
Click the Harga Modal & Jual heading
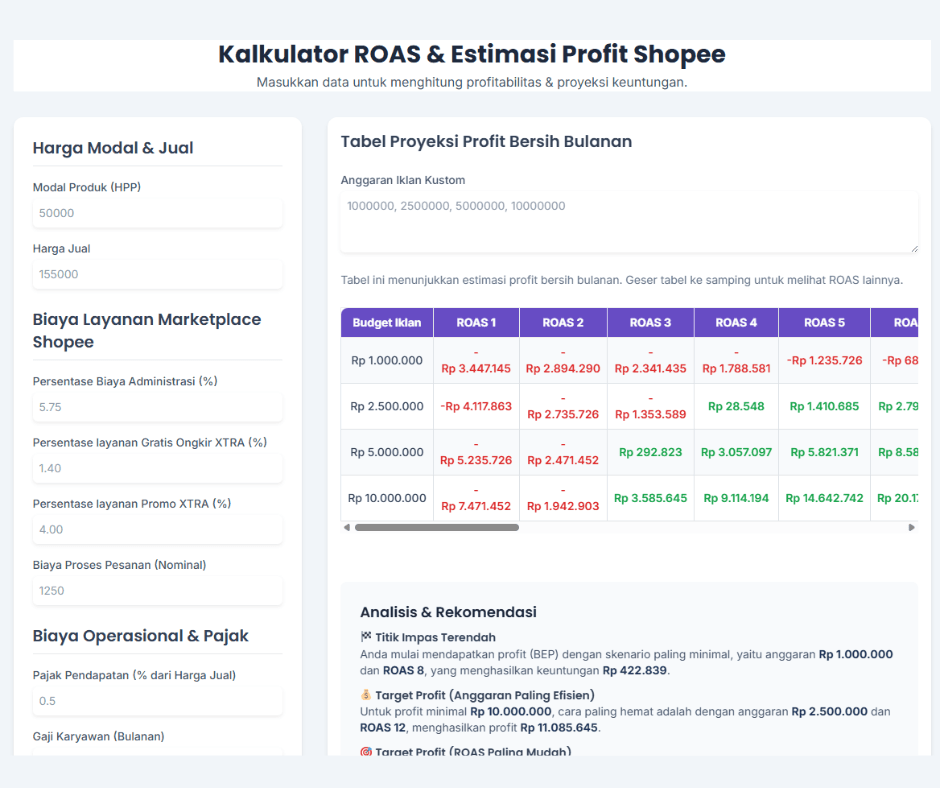(x=113, y=148)
